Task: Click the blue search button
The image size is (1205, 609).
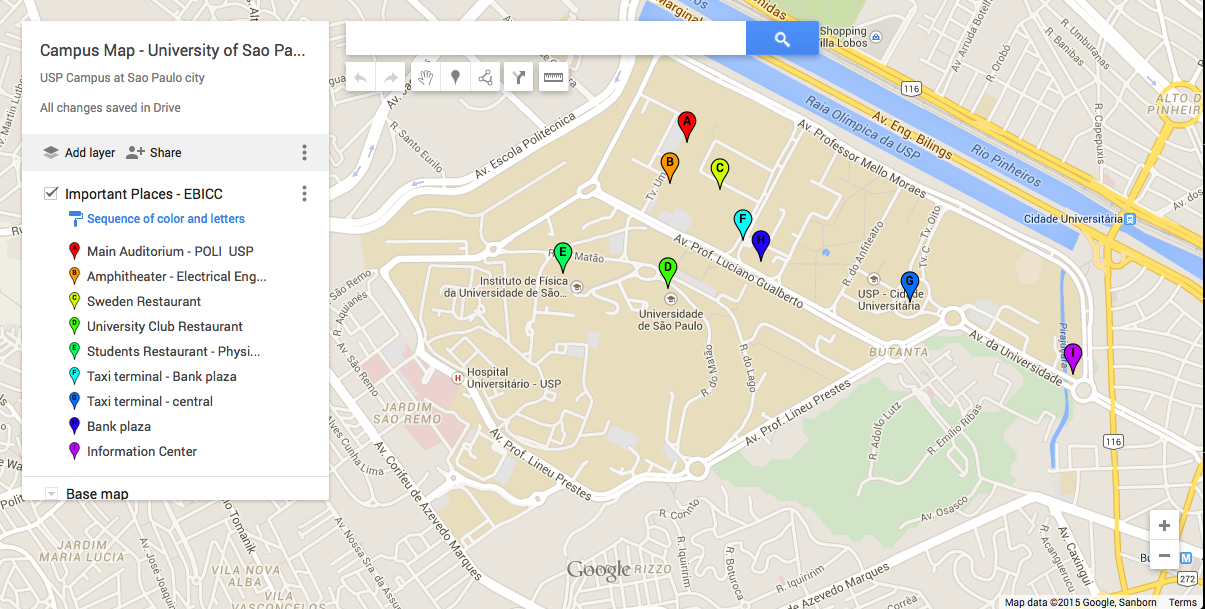Action: click(782, 39)
